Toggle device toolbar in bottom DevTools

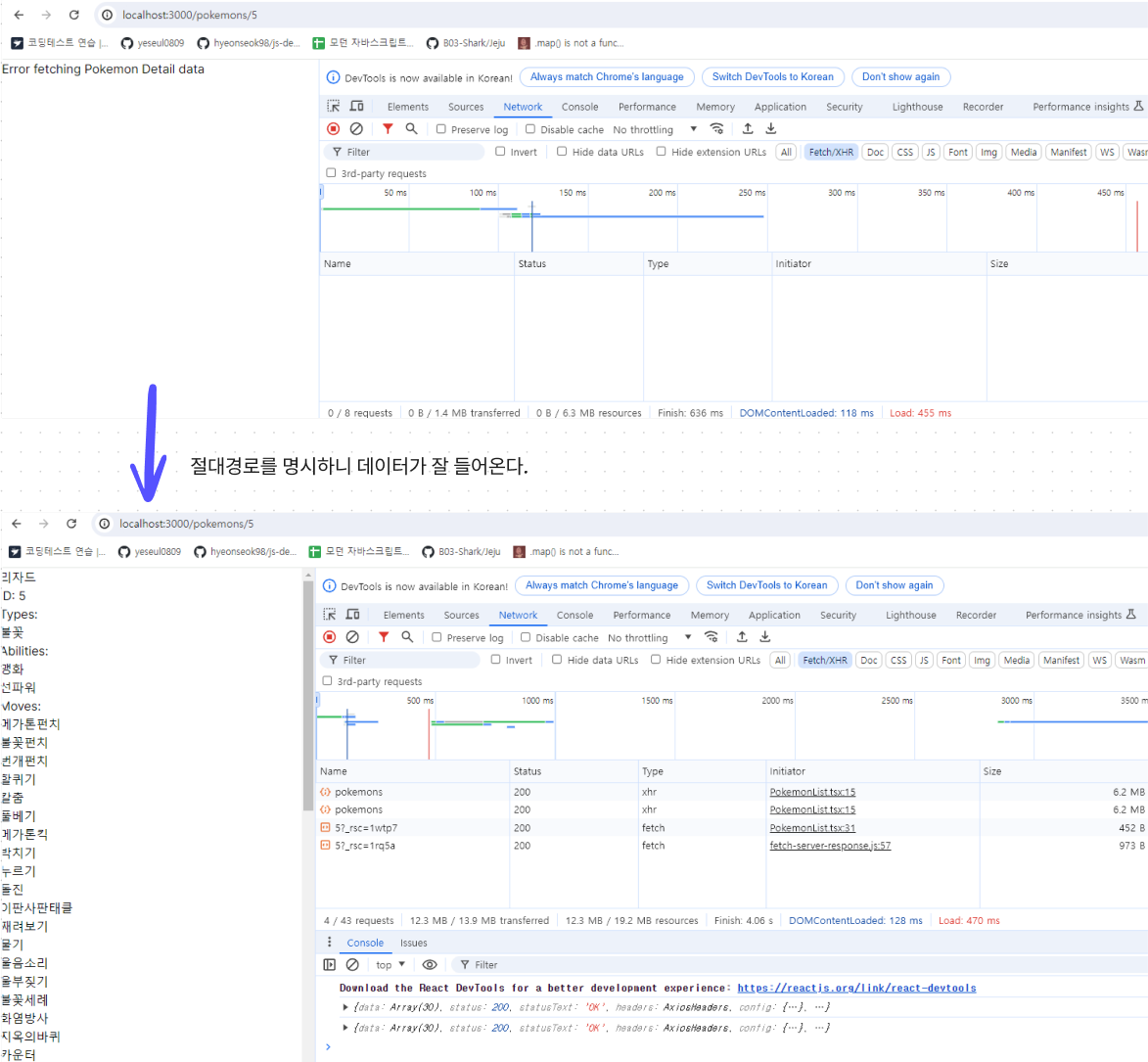[353, 615]
